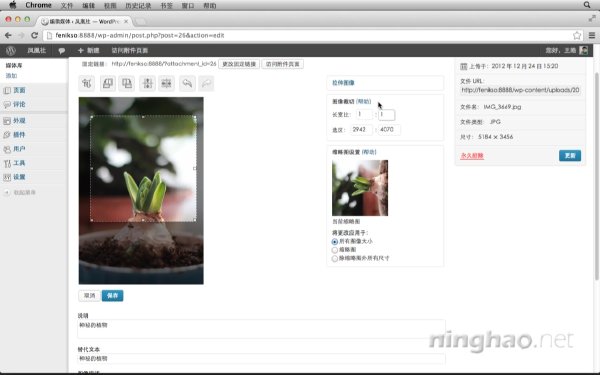Open the 编辑 (Edit) menu

point(88,6)
